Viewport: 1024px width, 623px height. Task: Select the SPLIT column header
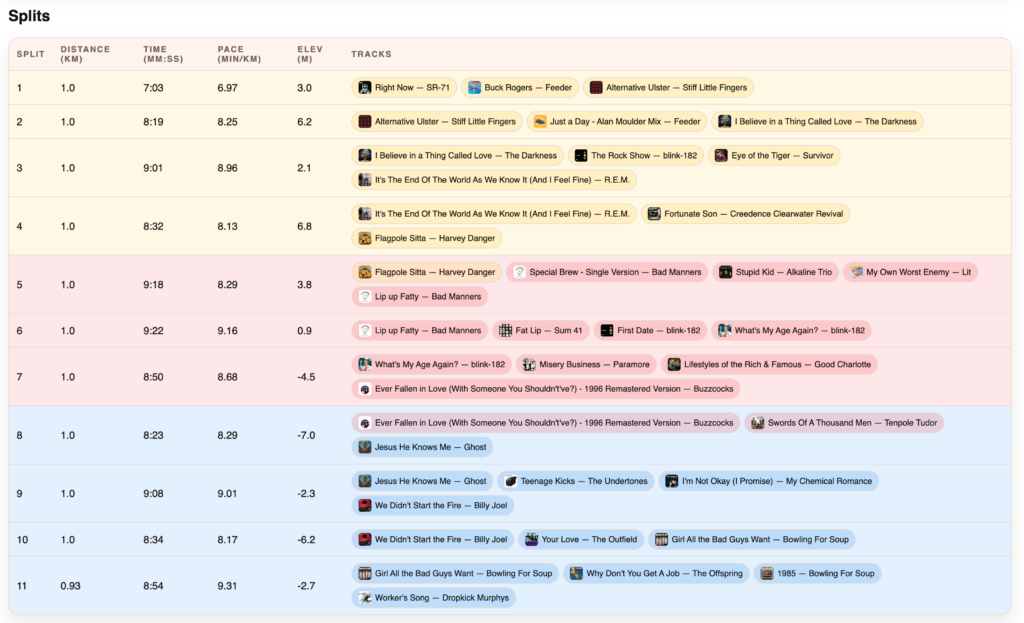[31, 54]
